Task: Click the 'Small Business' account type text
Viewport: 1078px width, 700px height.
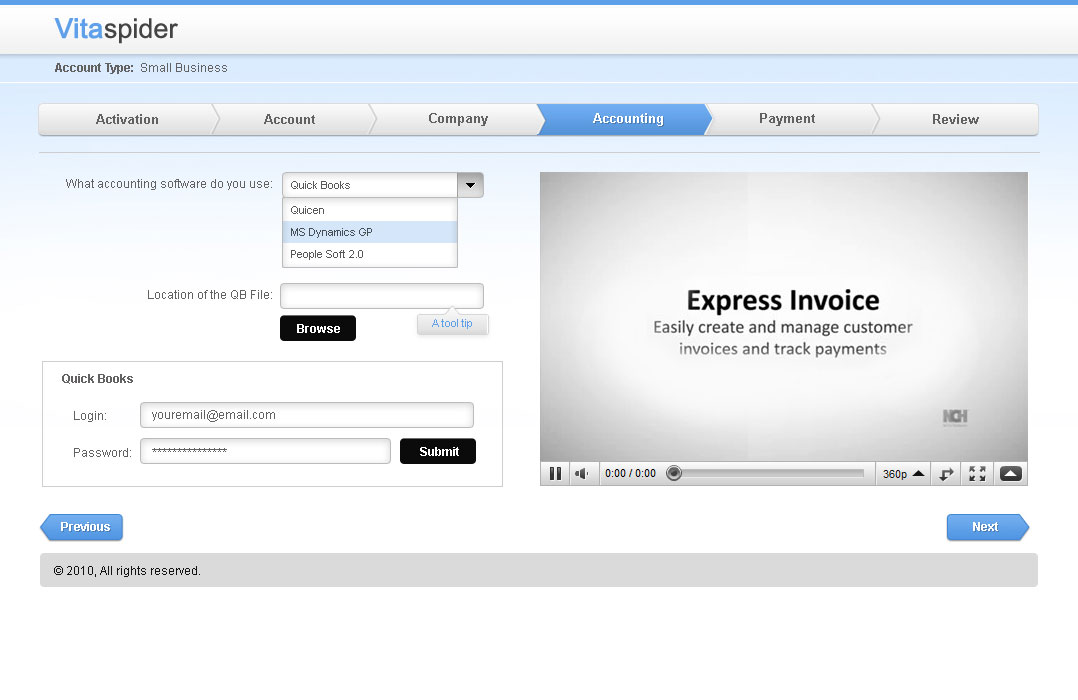Action: point(184,68)
